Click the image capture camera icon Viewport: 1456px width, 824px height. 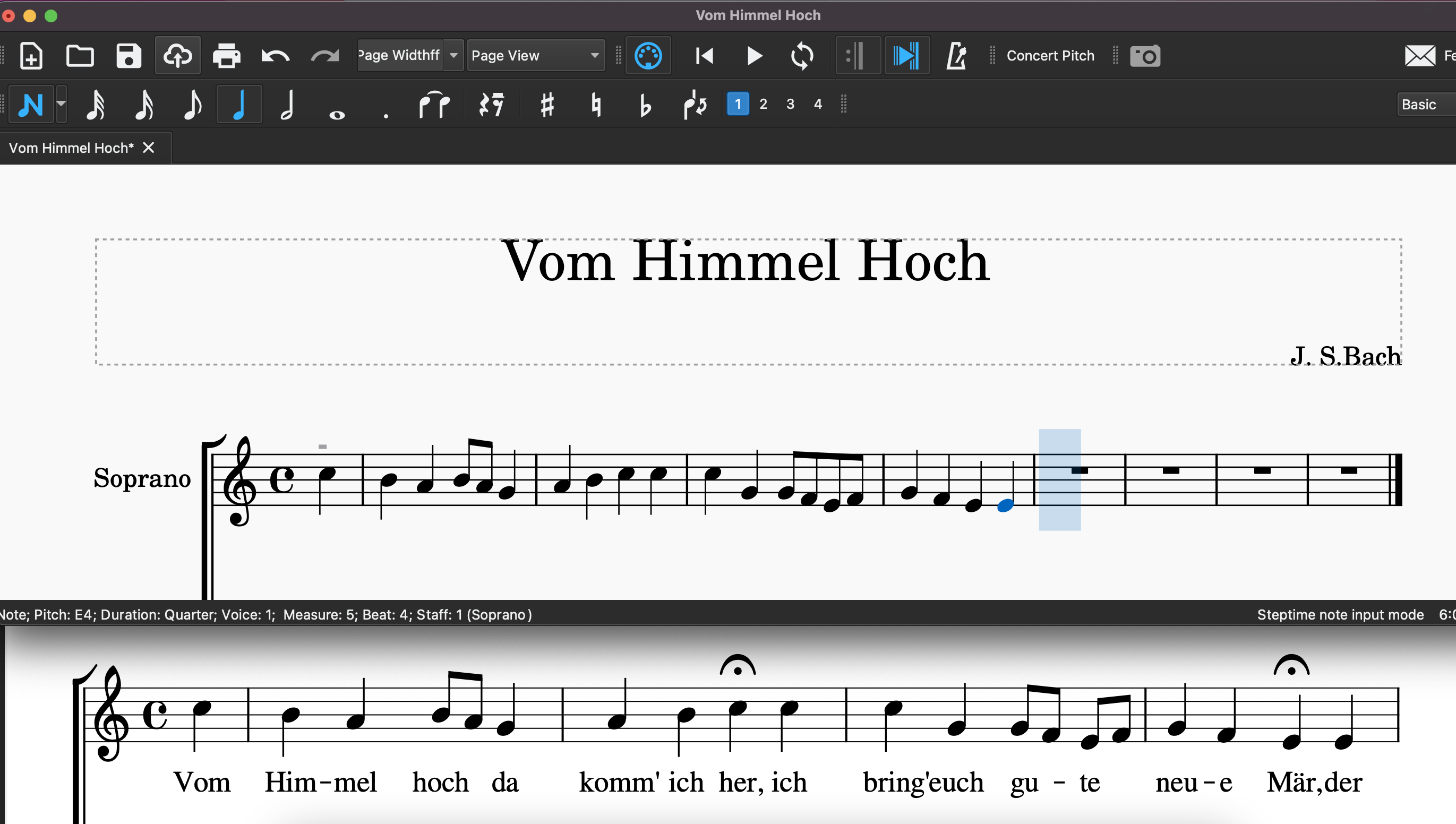(x=1145, y=55)
